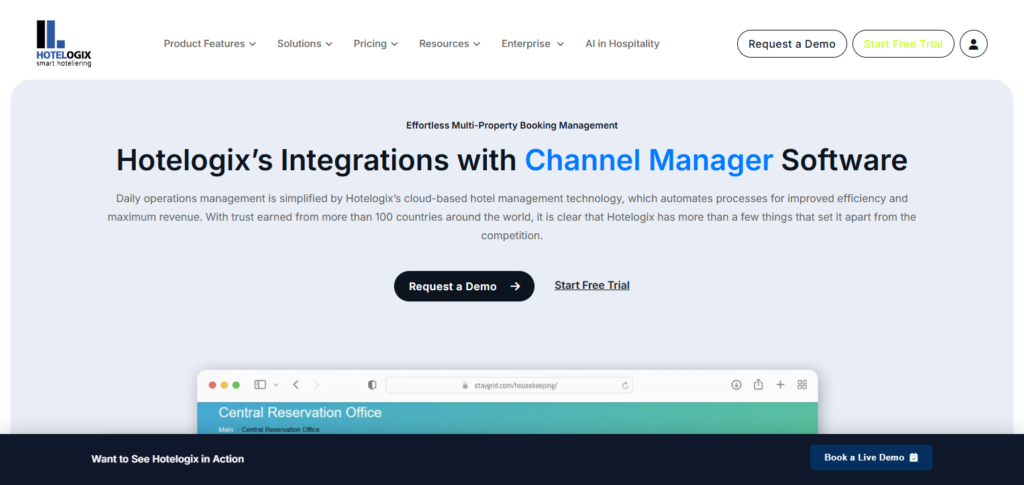The width and height of the screenshot is (1024, 485).
Task: Expand the Solutions dropdown
Action: (x=305, y=44)
